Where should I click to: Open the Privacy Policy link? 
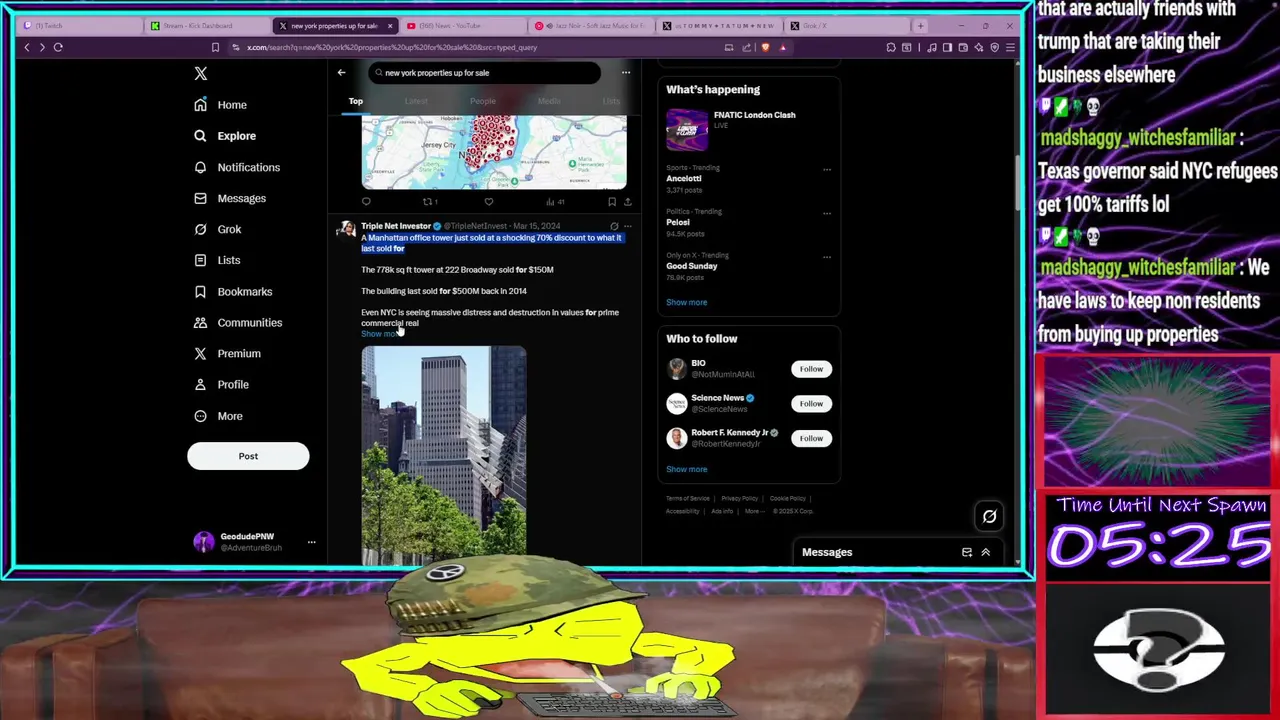(739, 498)
